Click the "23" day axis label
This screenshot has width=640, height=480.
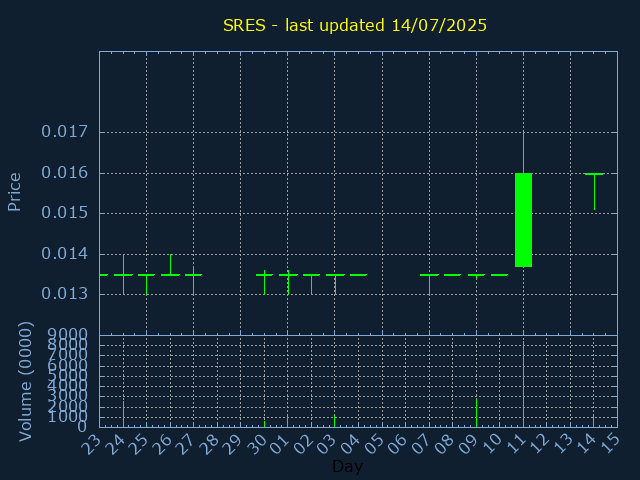tap(91, 444)
